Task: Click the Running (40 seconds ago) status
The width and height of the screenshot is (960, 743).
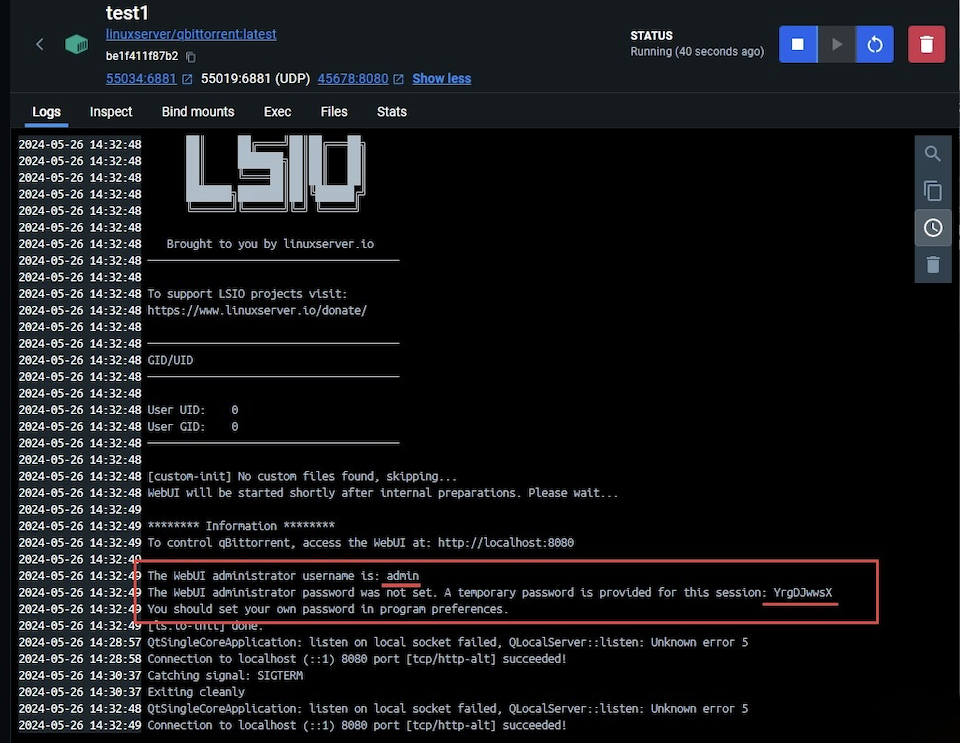Action: pos(697,51)
